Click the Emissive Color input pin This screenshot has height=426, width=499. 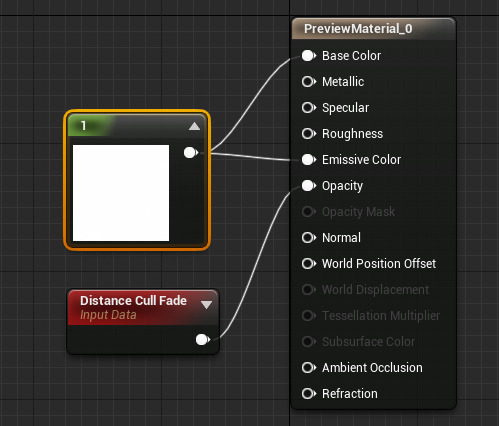[309, 160]
